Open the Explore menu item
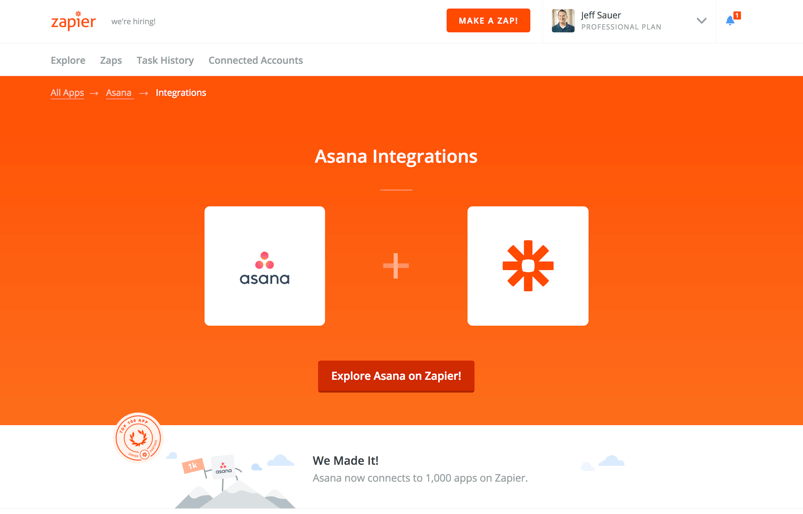Screen dimensions: 803x514 pos(68,60)
